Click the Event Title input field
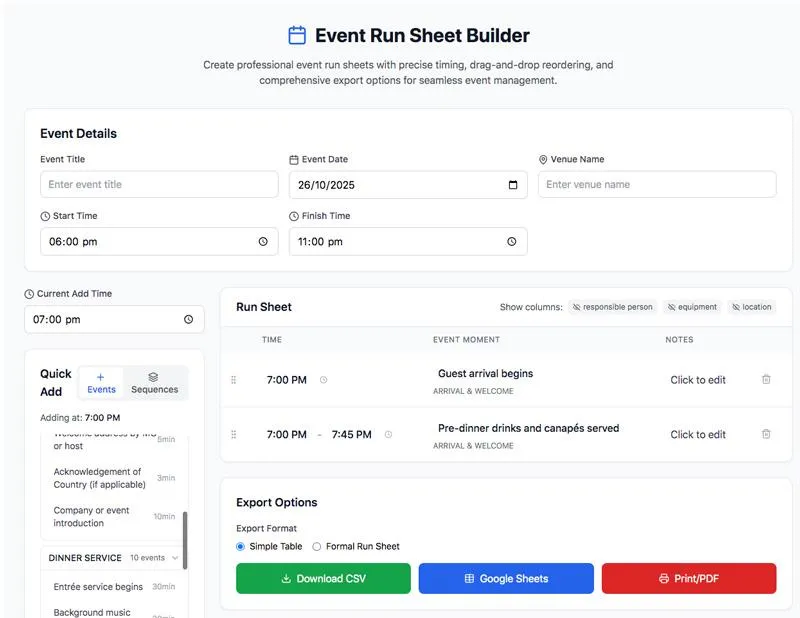 [x=159, y=184]
